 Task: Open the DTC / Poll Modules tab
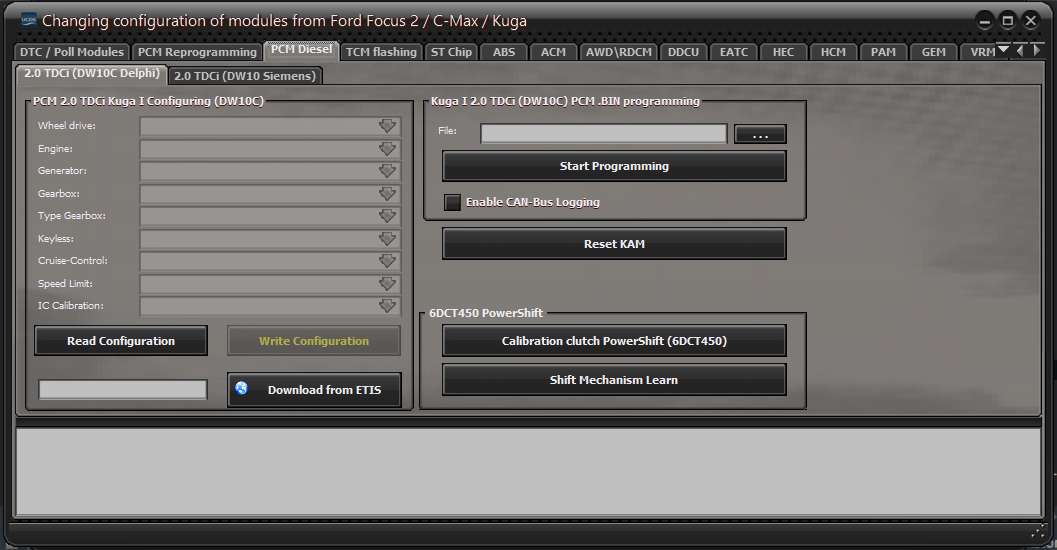click(x=72, y=52)
